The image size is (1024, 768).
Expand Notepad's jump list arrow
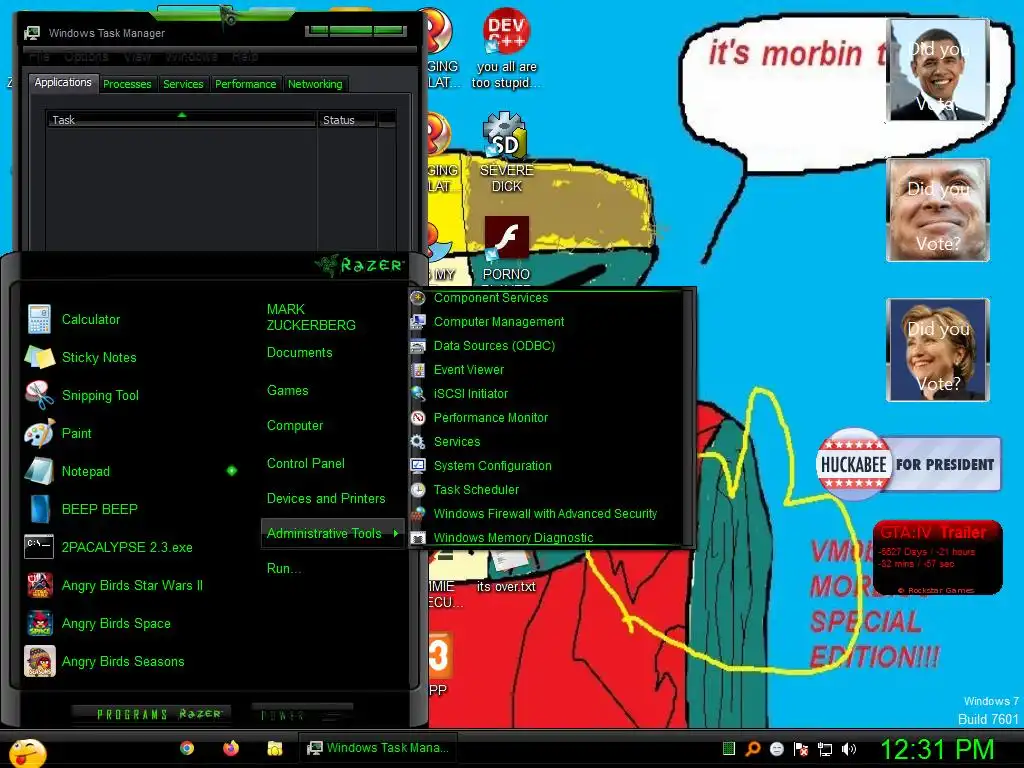232,470
